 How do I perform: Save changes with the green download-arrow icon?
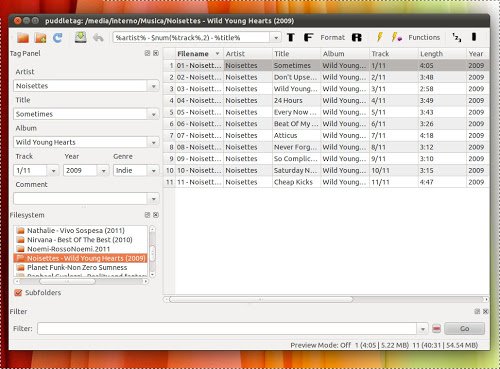click(80, 37)
